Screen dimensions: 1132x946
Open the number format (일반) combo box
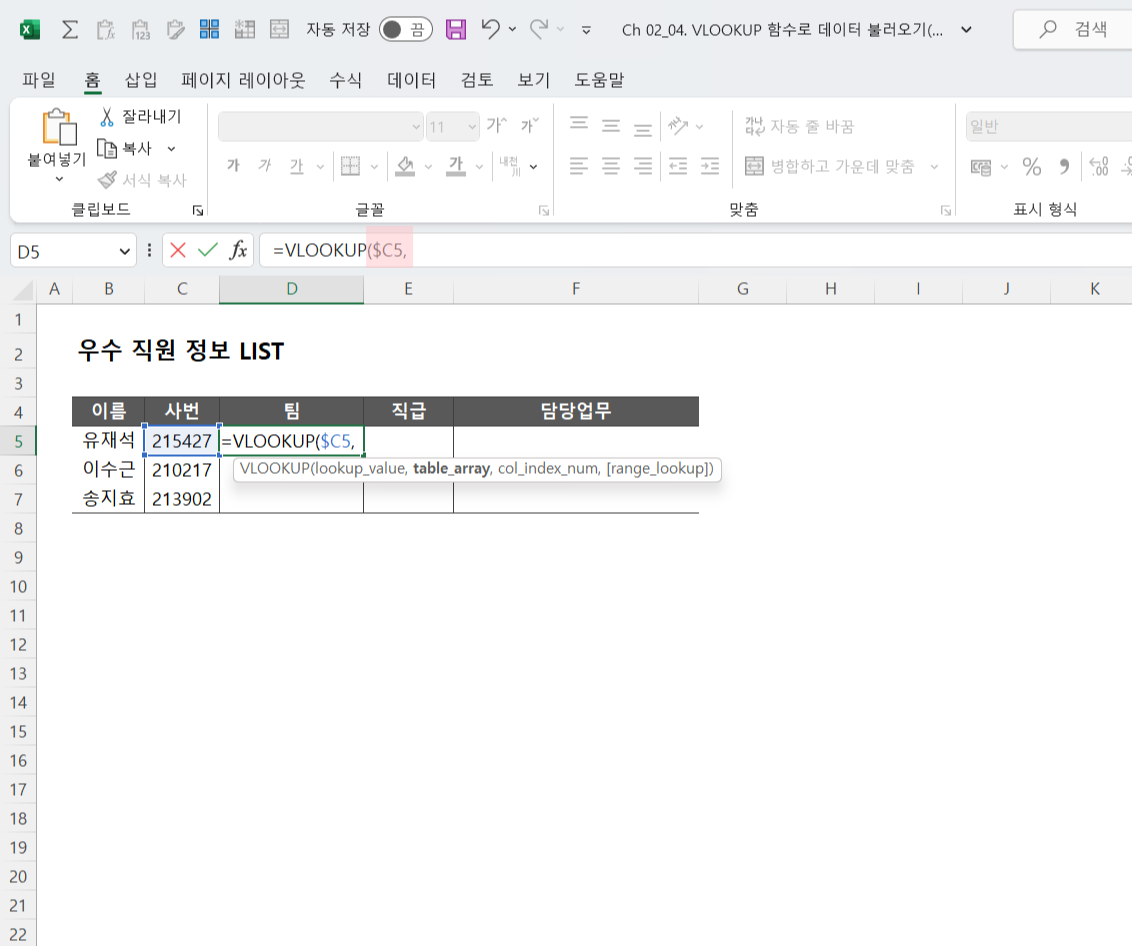tap(1050, 127)
